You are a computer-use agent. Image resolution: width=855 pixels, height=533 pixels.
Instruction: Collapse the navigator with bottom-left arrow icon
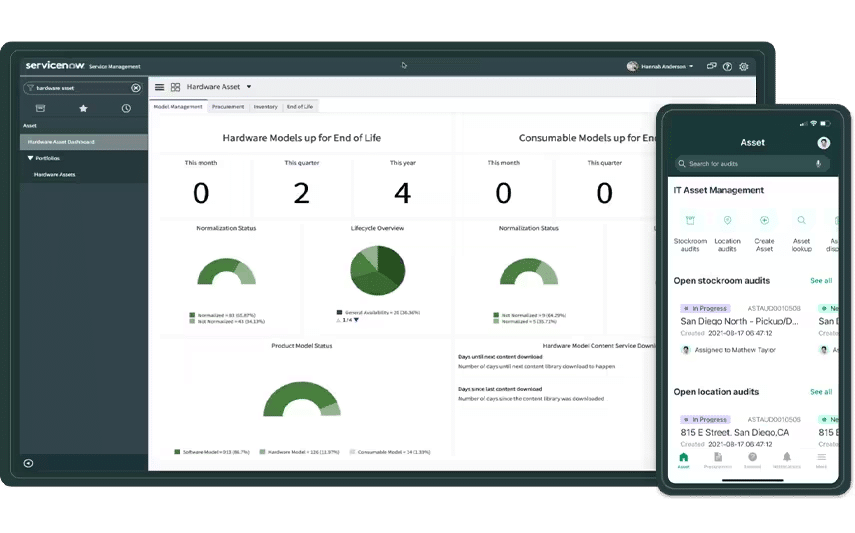[28, 463]
